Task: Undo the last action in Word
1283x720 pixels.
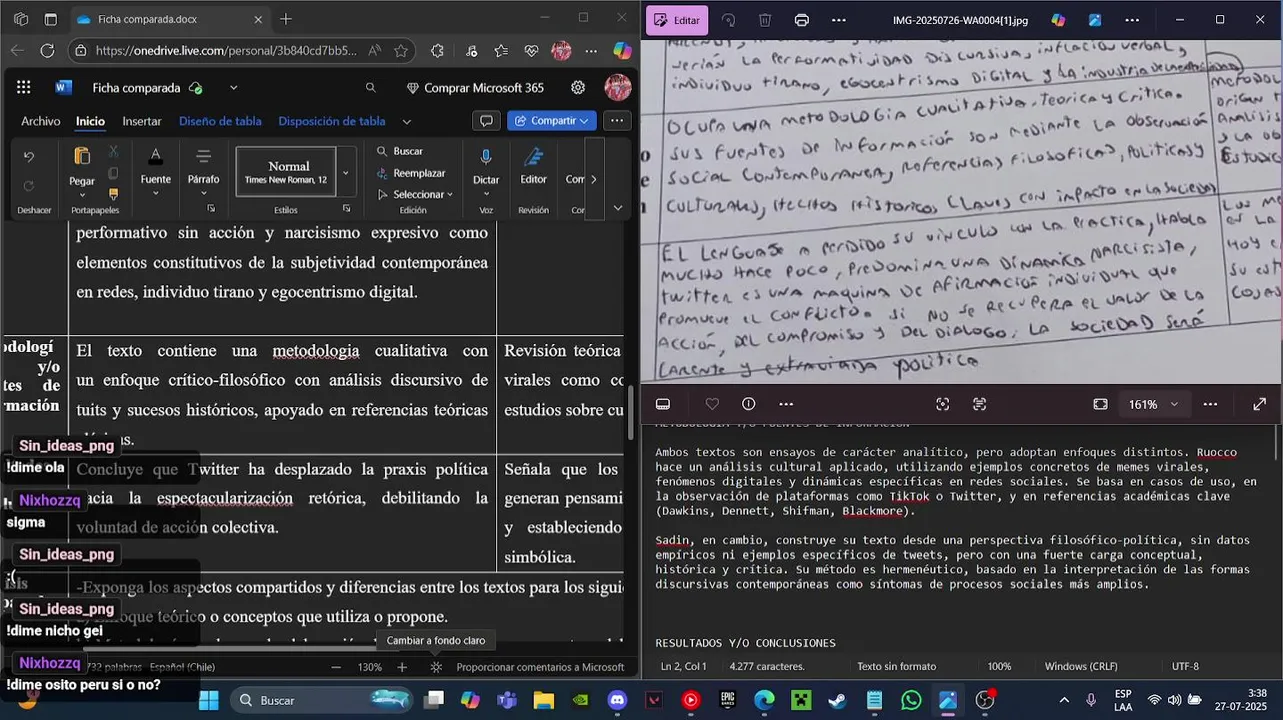Action: (29, 157)
